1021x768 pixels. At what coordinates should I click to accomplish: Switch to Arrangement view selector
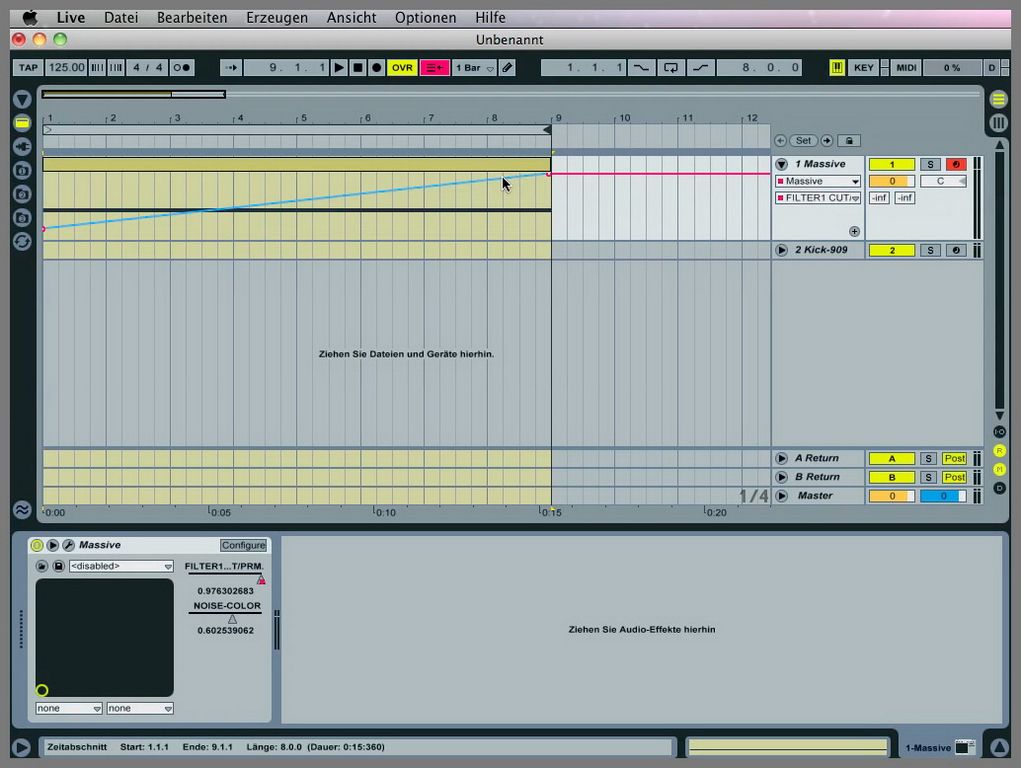point(998,99)
